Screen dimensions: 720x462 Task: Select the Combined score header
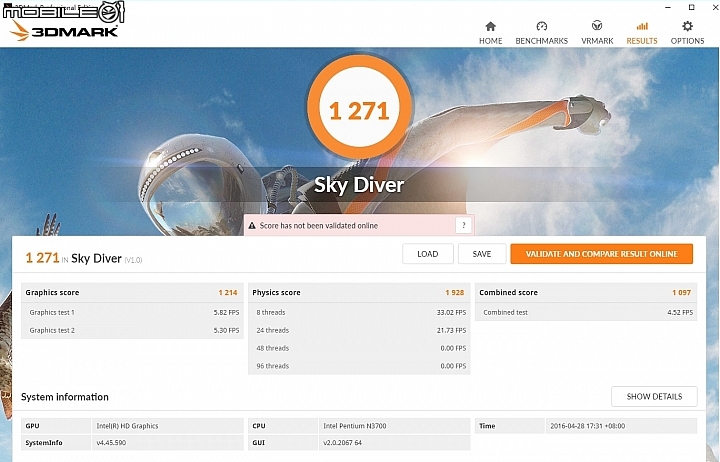586,293
